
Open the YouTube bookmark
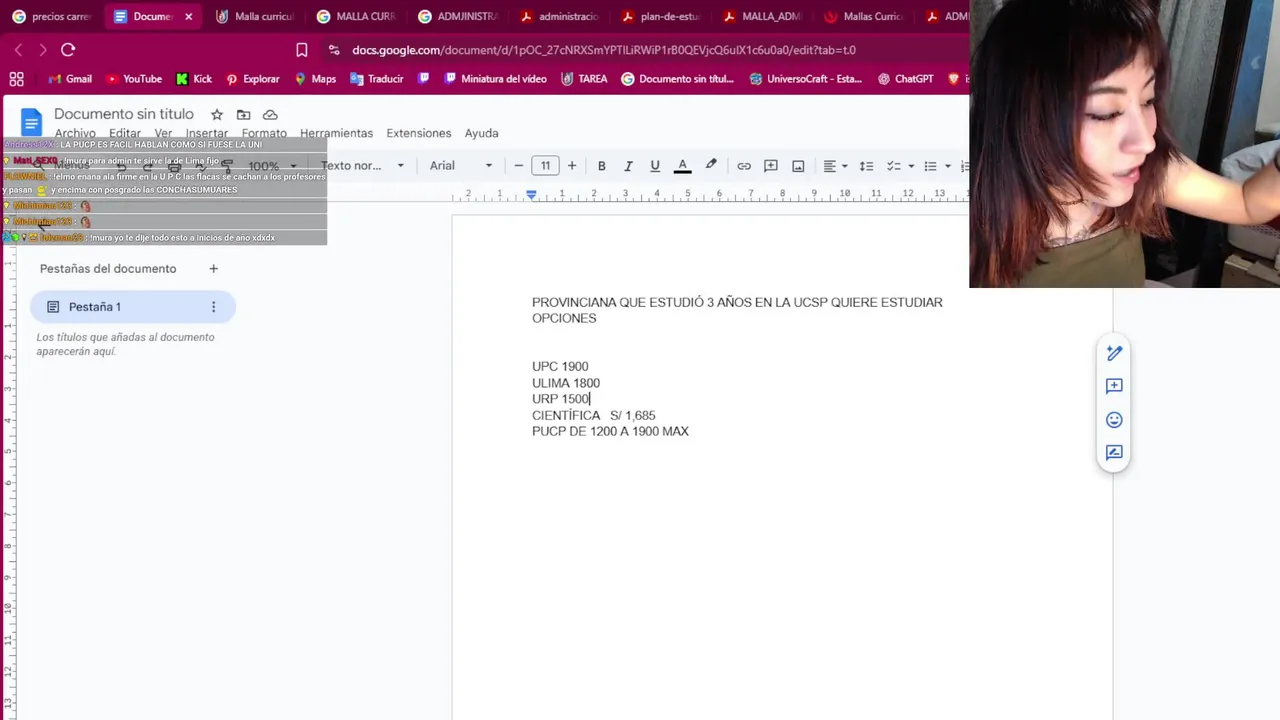[133, 79]
